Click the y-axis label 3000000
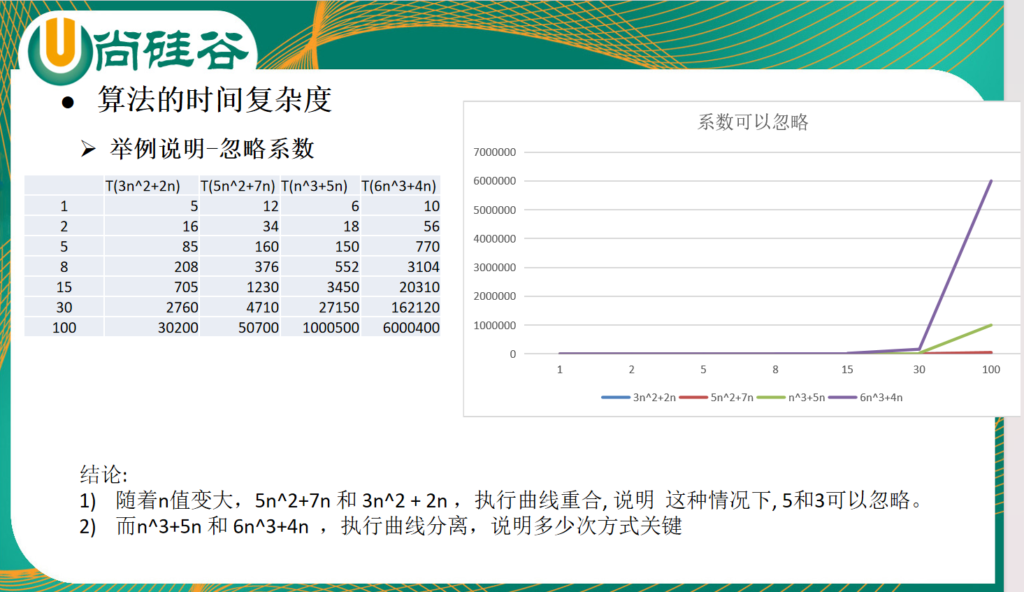Screen dimensions: 1024x592 [x=494, y=267]
